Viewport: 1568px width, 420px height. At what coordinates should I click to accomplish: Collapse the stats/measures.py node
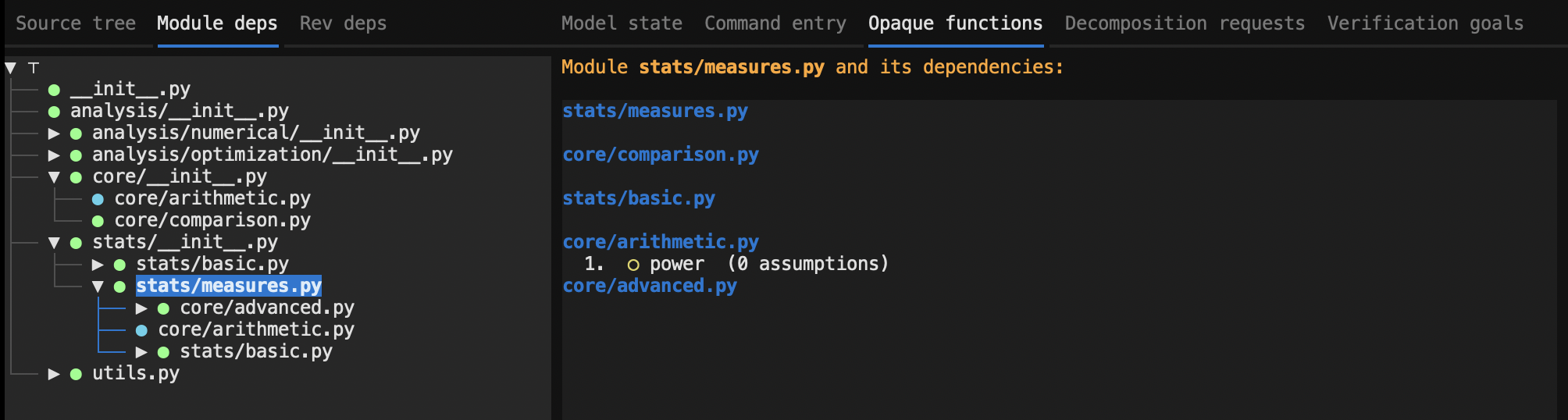(x=98, y=287)
